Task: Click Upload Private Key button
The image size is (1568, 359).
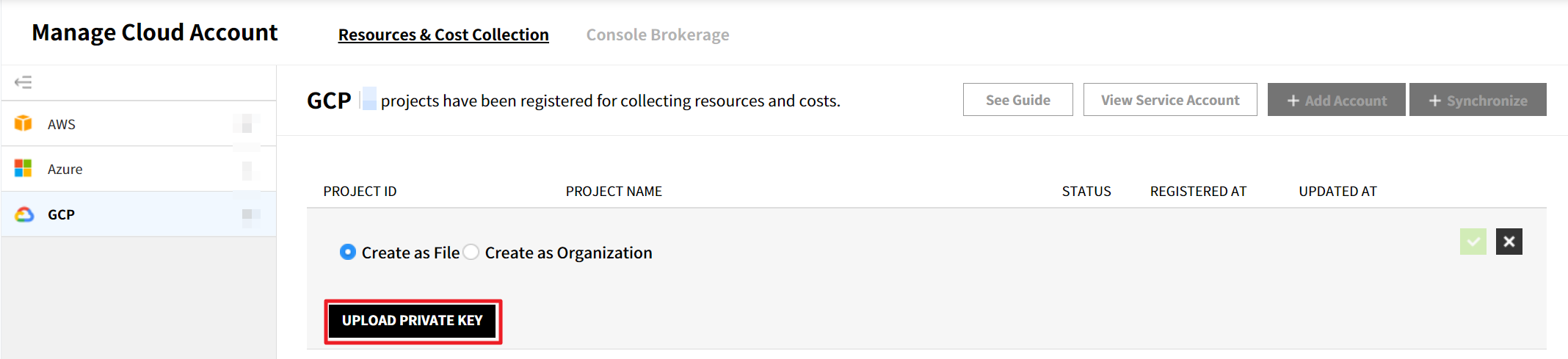Action: [x=413, y=321]
